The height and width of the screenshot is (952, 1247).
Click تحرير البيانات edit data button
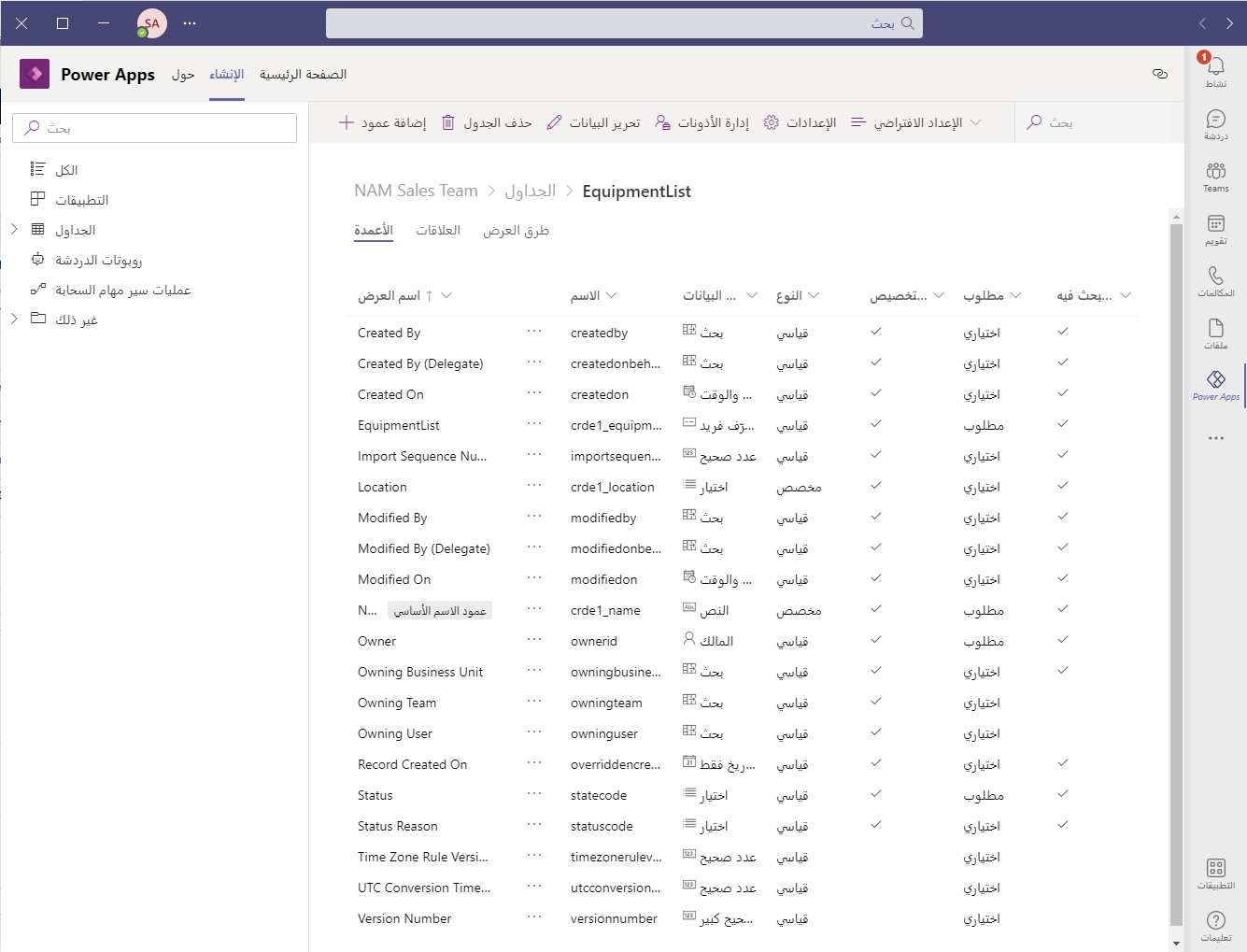593,122
